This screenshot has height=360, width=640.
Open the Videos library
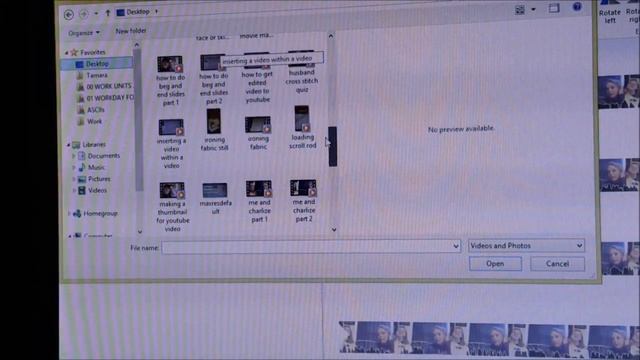(x=97, y=190)
